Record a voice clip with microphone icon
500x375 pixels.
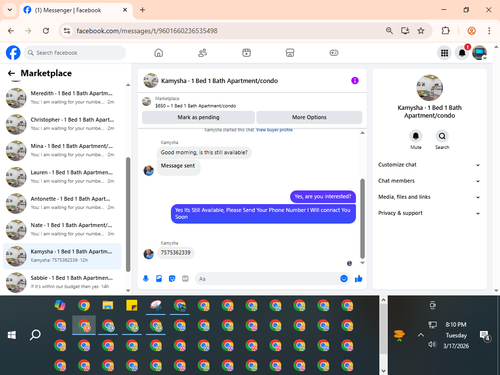click(x=146, y=279)
